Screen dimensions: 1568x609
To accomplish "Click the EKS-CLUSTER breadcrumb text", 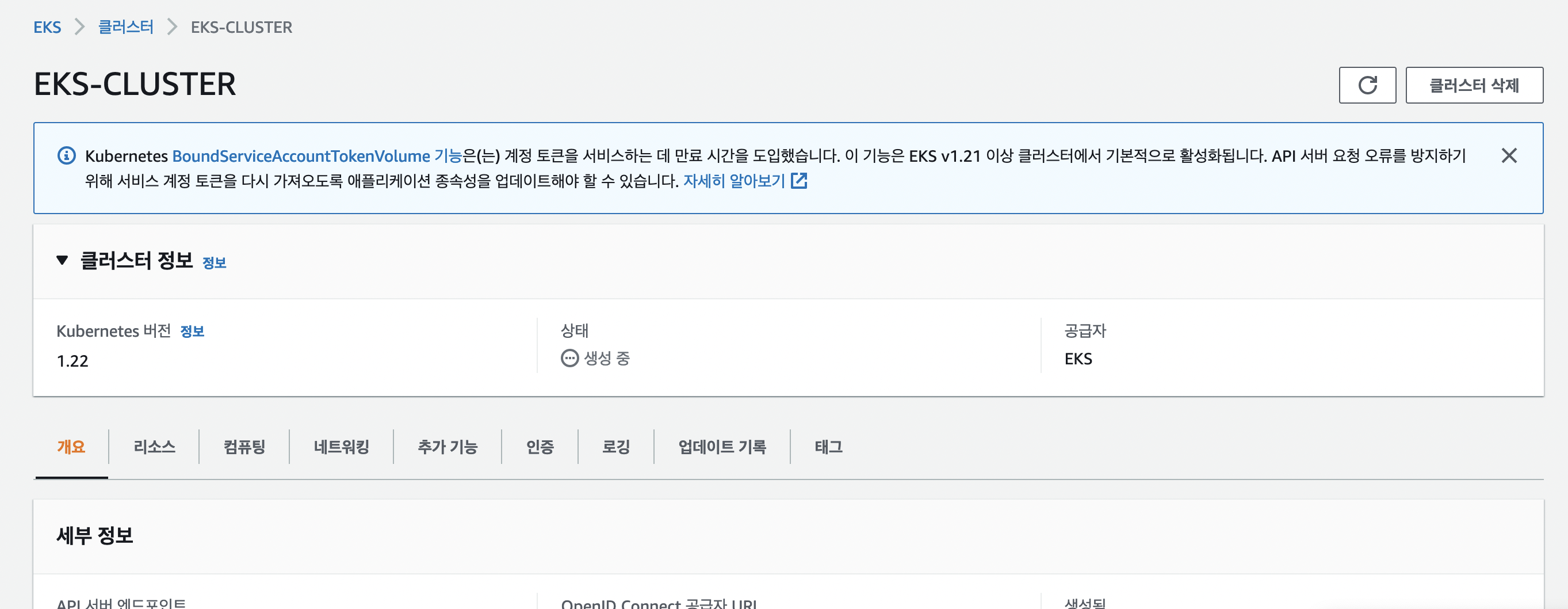I will click(242, 28).
